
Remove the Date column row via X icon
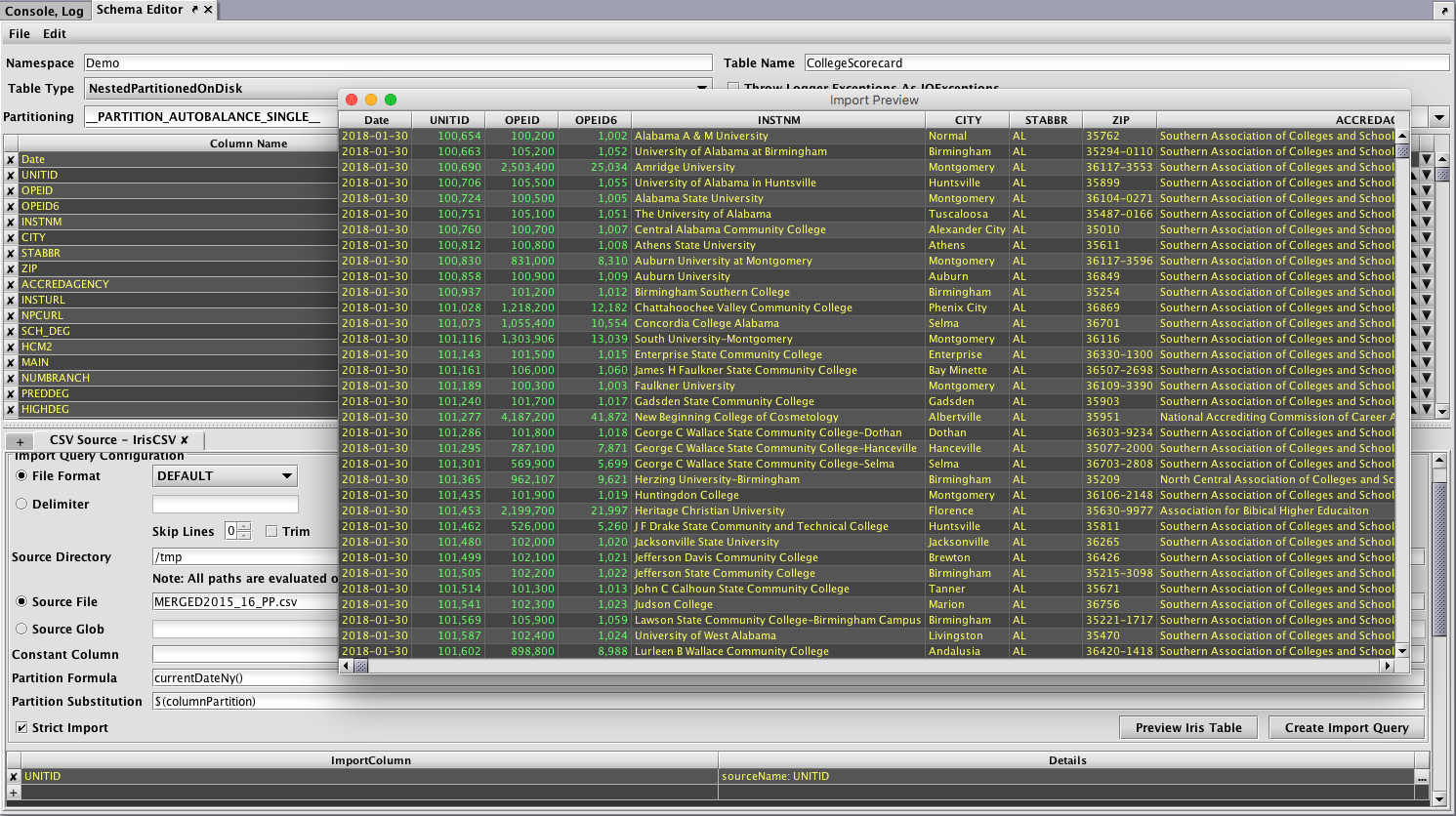pos(11,160)
